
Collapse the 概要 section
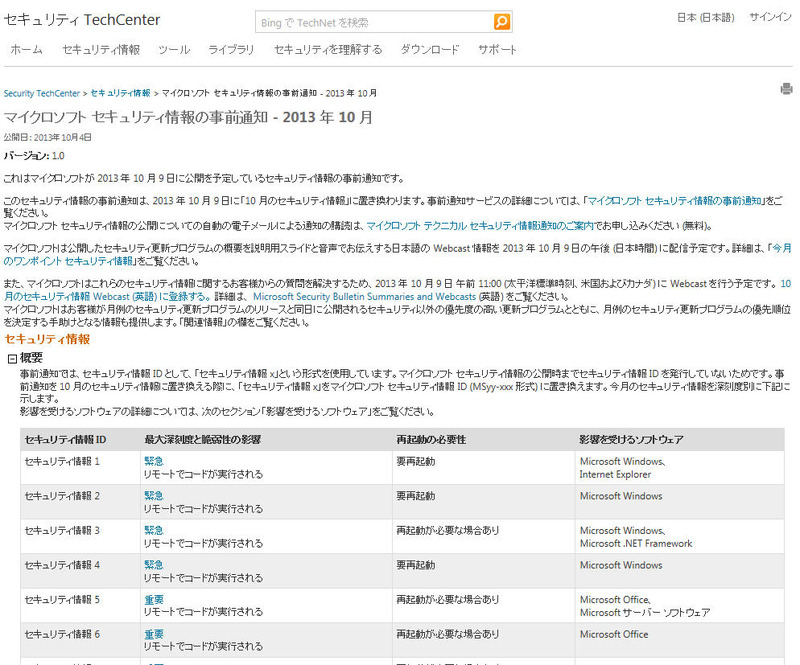(12, 358)
